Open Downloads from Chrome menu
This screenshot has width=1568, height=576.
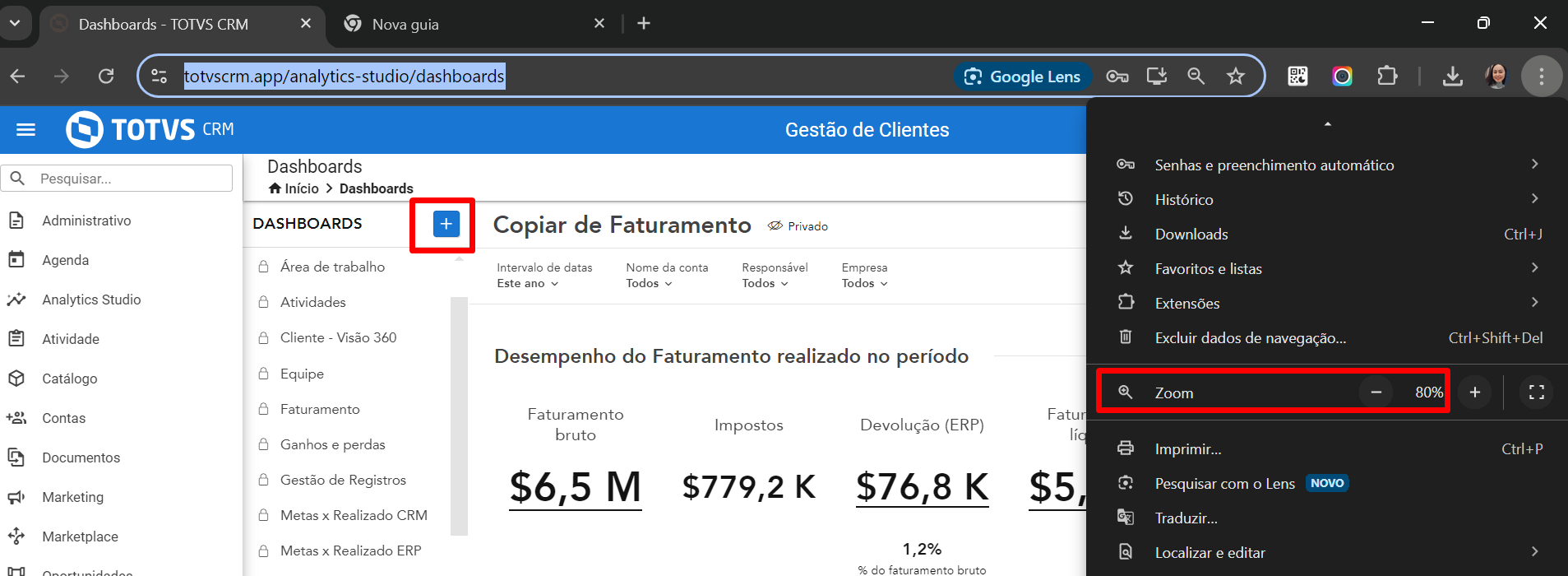pos(1327,234)
